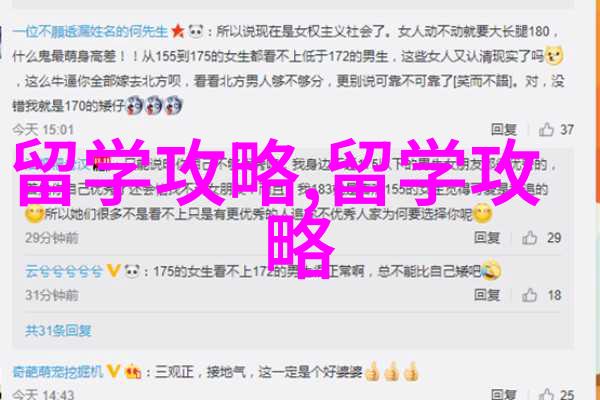Open profile of user 云兮兮兮兮兮
600x400 pixels.
[64, 271]
